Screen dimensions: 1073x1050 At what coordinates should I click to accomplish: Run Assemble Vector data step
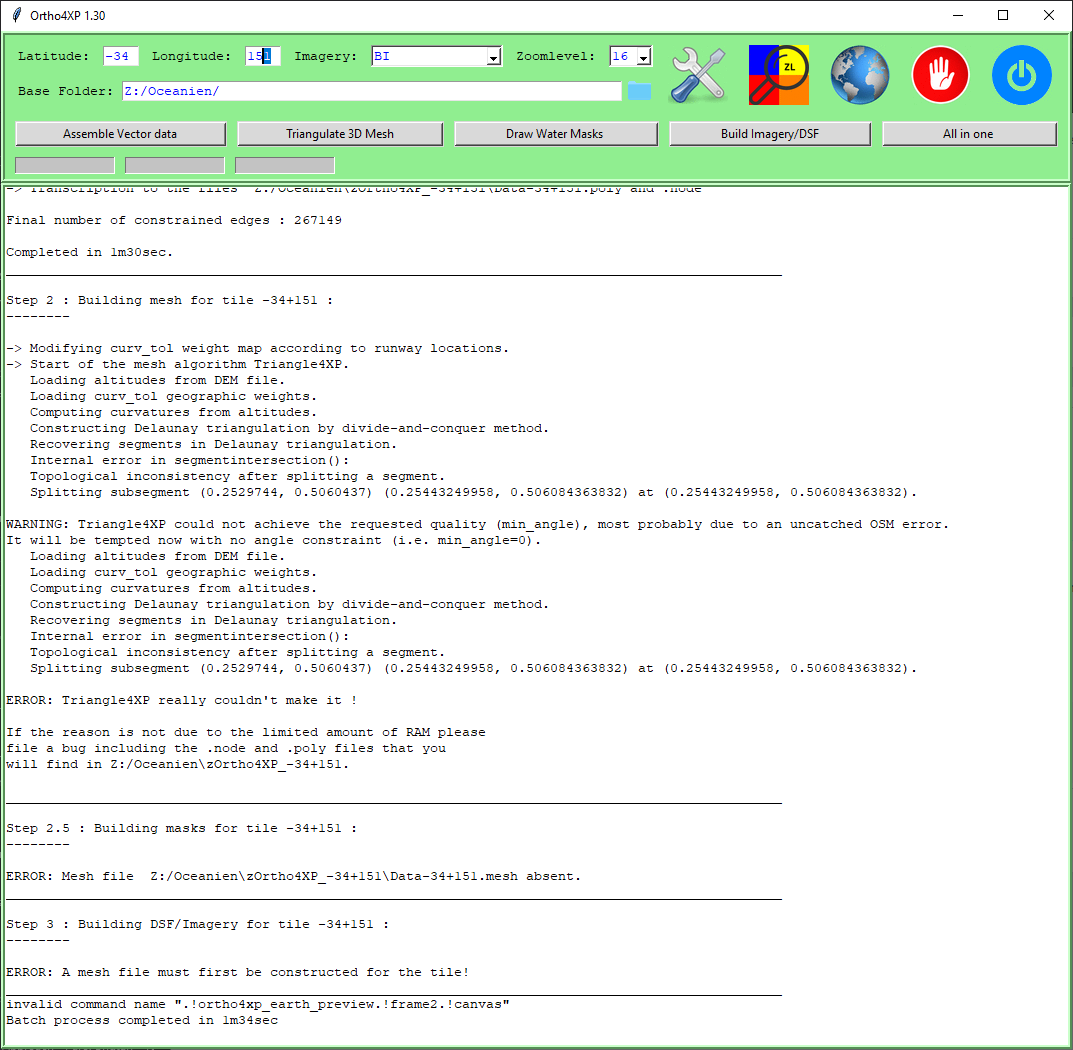click(120, 134)
